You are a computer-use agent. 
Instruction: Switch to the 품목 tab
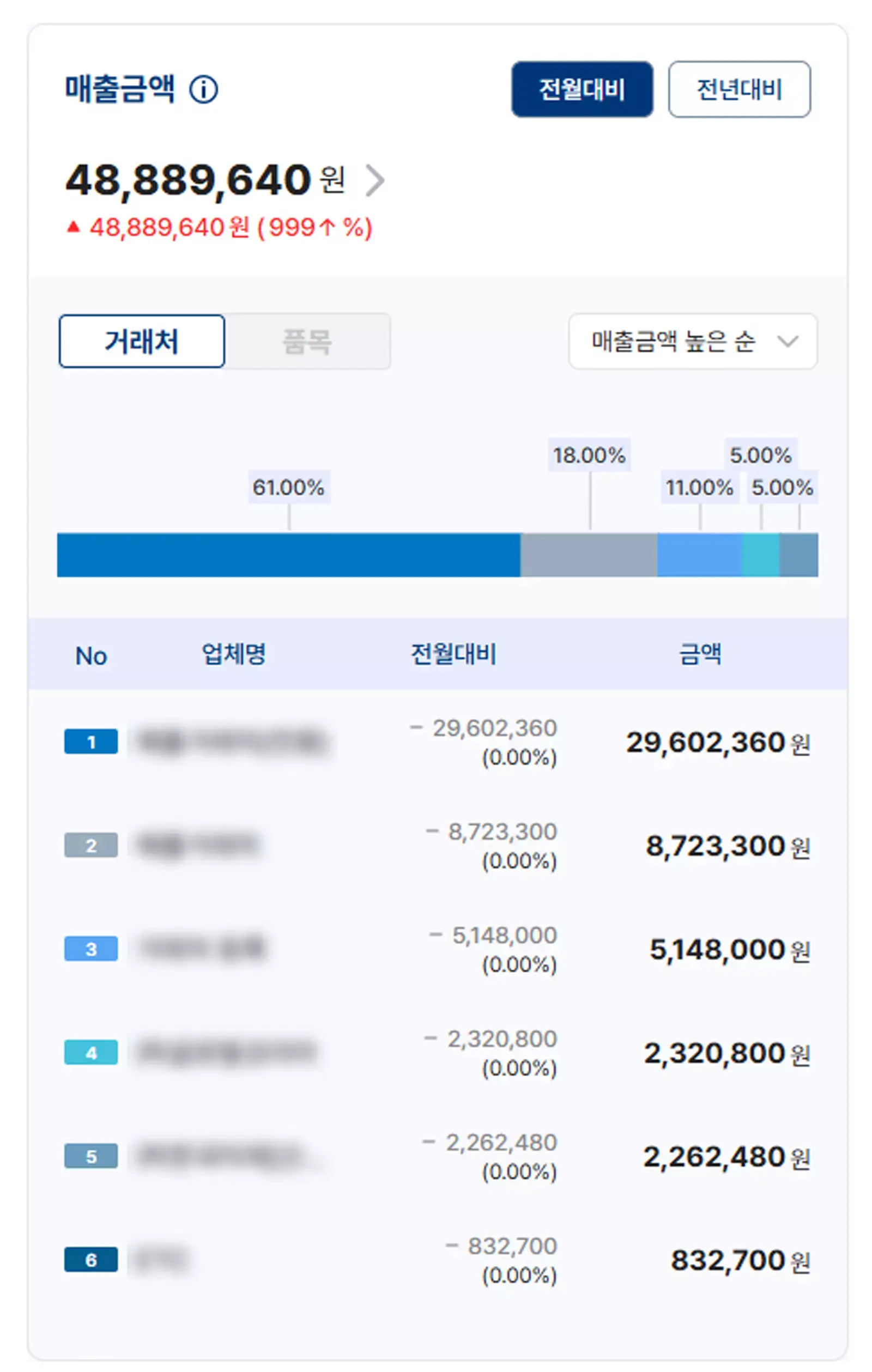pos(308,341)
